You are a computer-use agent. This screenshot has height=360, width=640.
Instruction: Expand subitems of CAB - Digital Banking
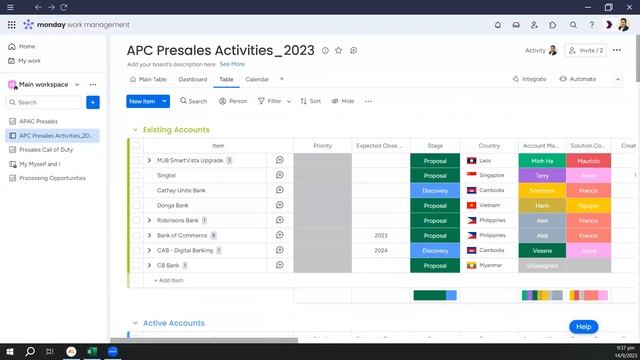pos(149,251)
